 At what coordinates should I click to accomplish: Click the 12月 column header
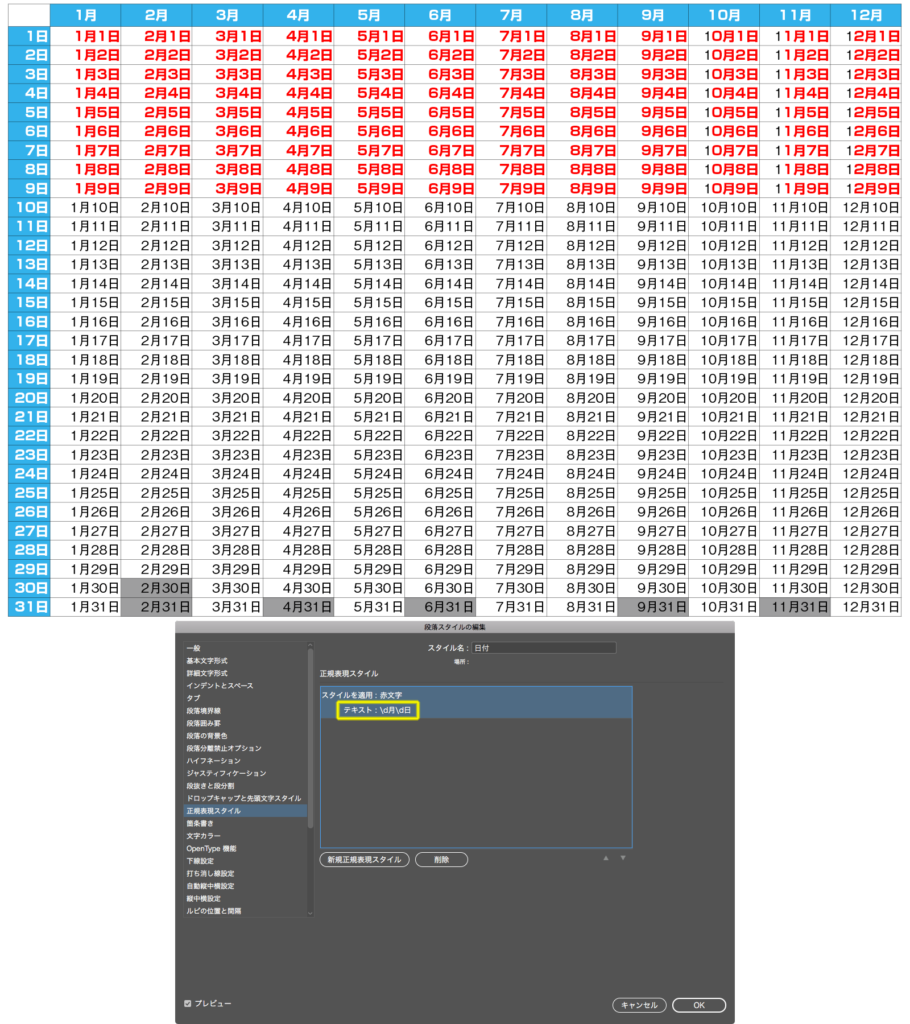point(866,15)
